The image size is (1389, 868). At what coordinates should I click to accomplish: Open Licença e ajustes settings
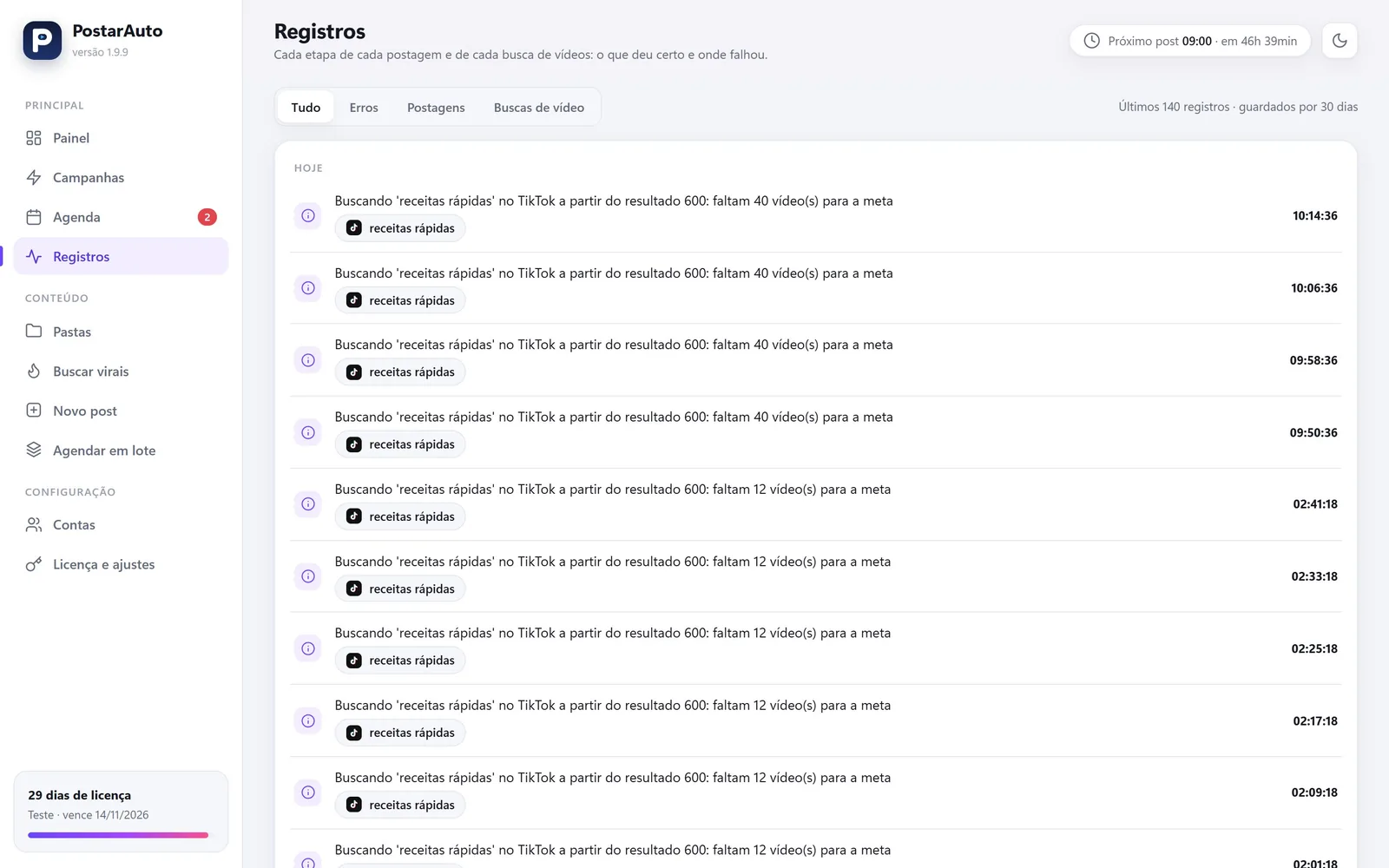[x=121, y=564]
